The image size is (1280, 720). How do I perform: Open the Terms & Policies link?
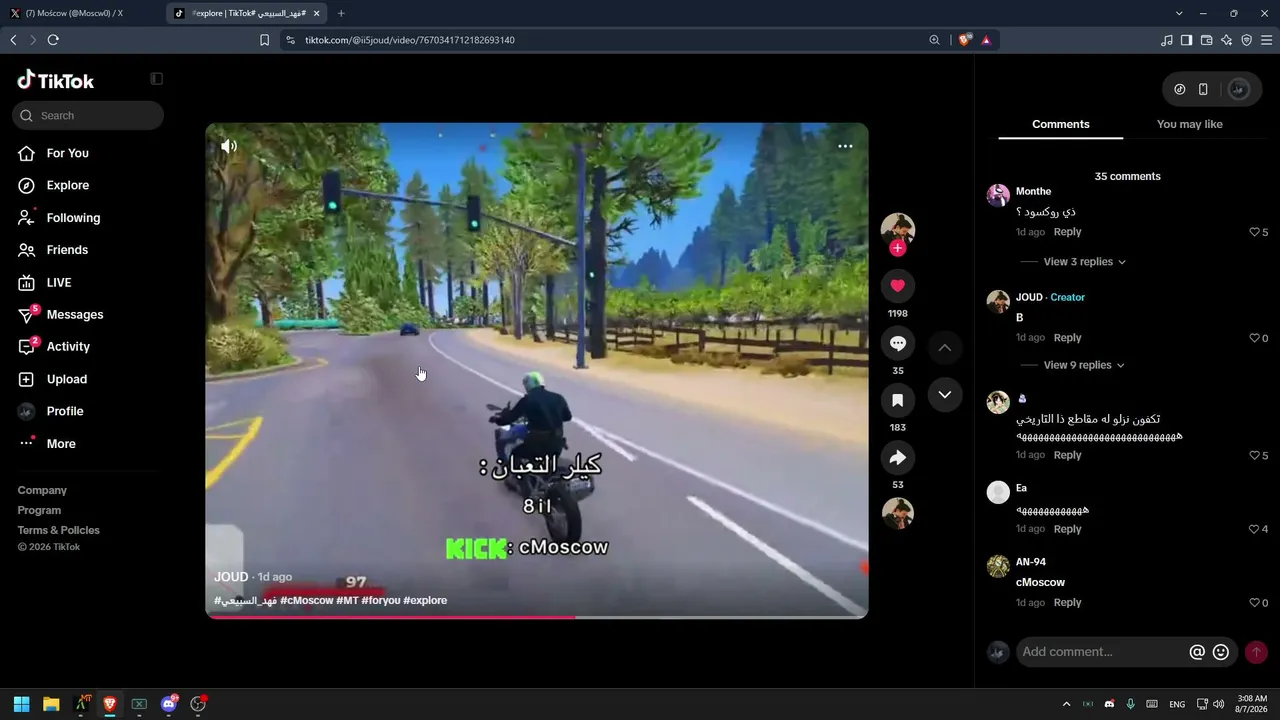coord(58,530)
